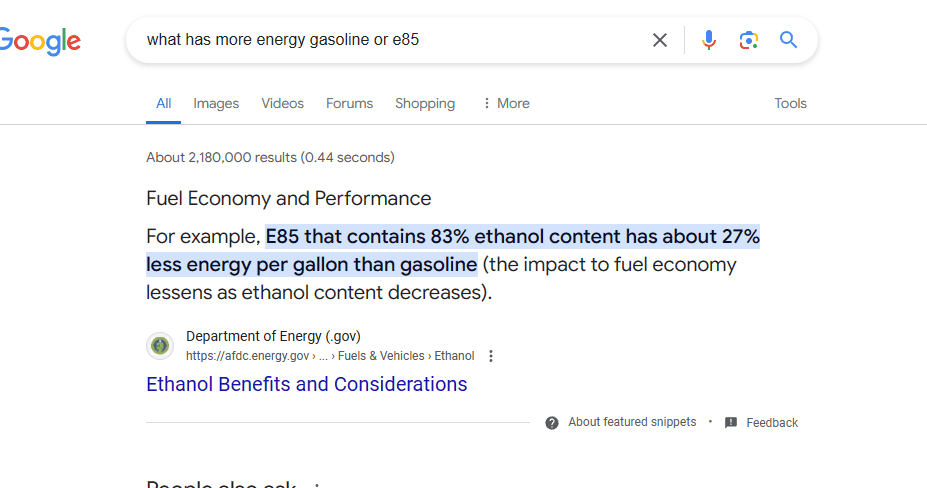Click the About featured snippets link
The width and height of the screenshot is (927, 488).
632,422
